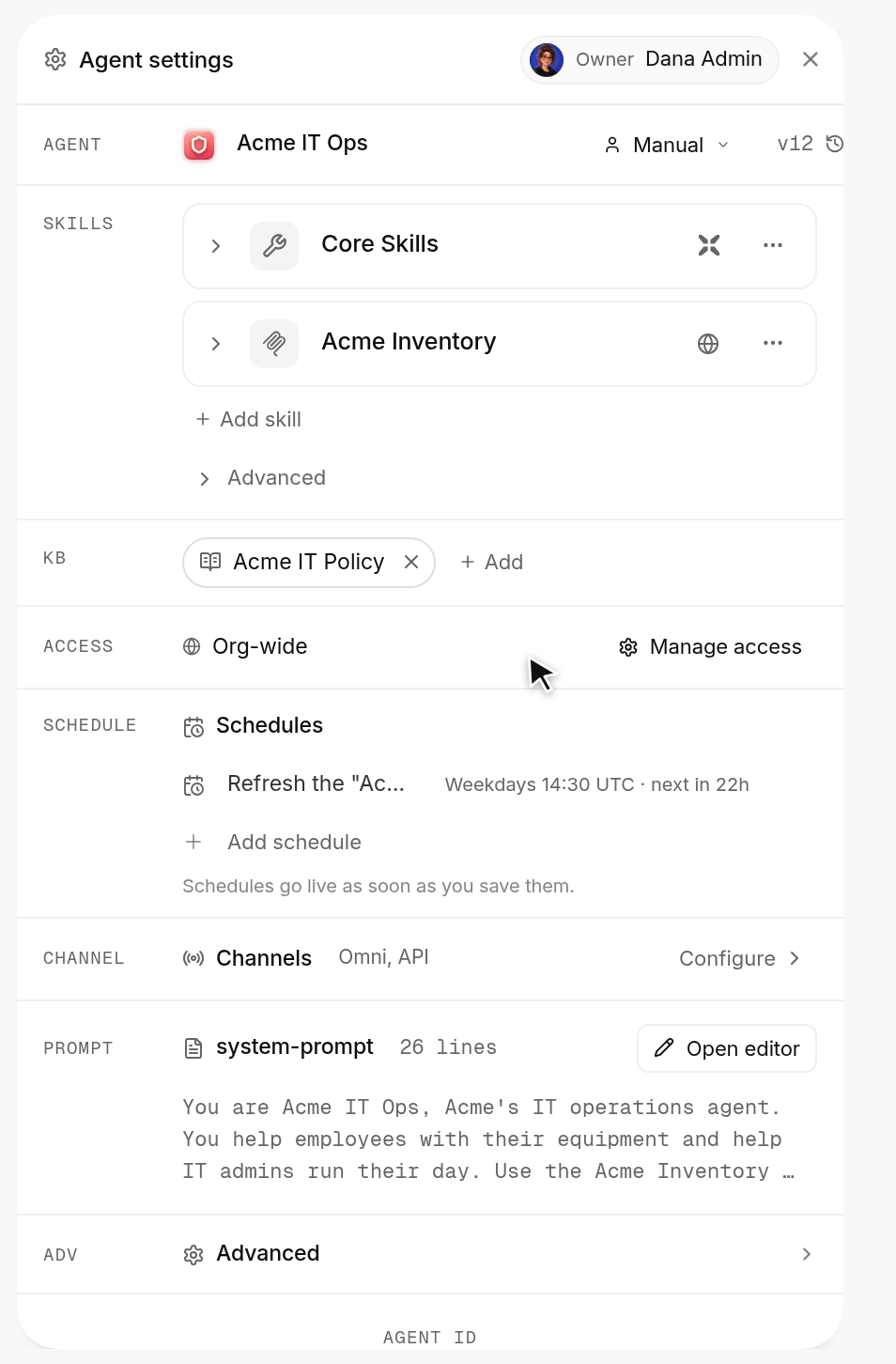The image size is (896, 1364).
Task: Click the Core Skills wrench icon
Action: (x=274, y=246)
